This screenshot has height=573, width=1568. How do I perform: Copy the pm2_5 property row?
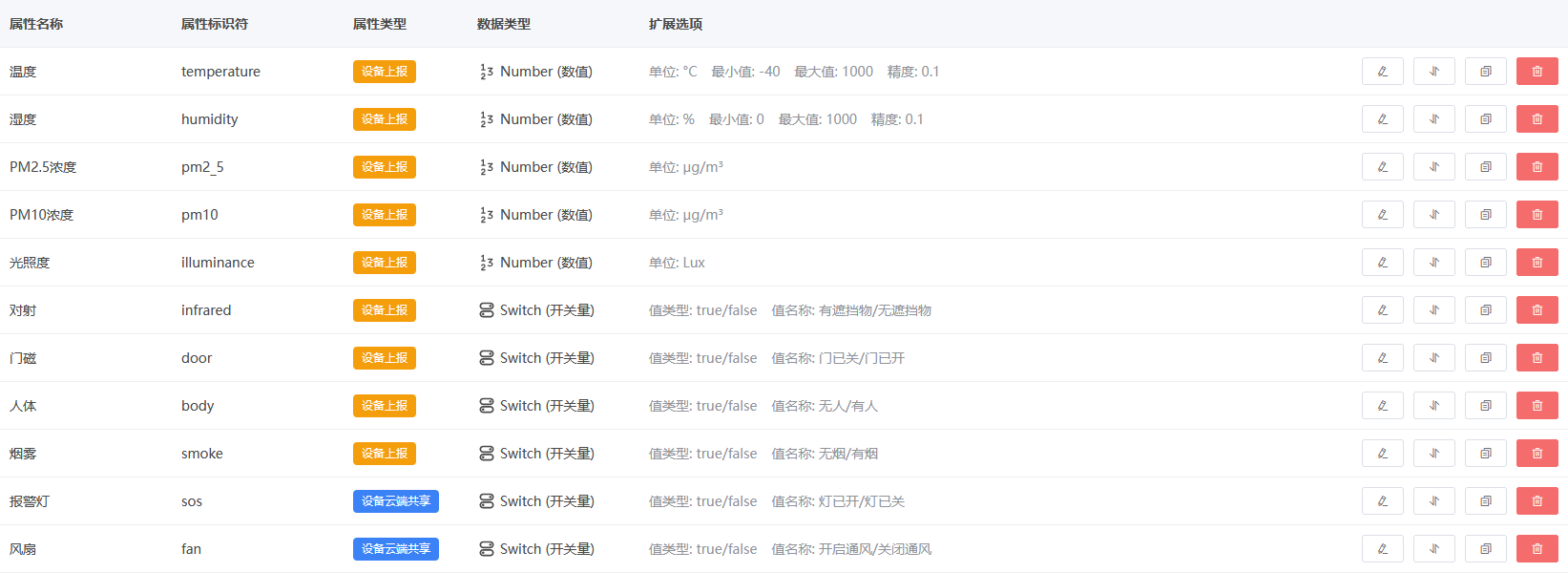tap(1485, 167)
